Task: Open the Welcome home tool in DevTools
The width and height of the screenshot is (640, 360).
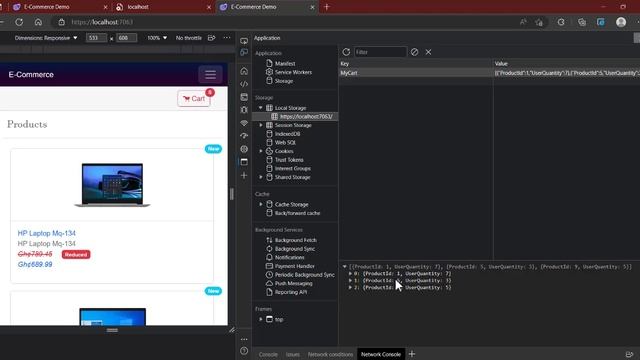Action: point(244,71)
